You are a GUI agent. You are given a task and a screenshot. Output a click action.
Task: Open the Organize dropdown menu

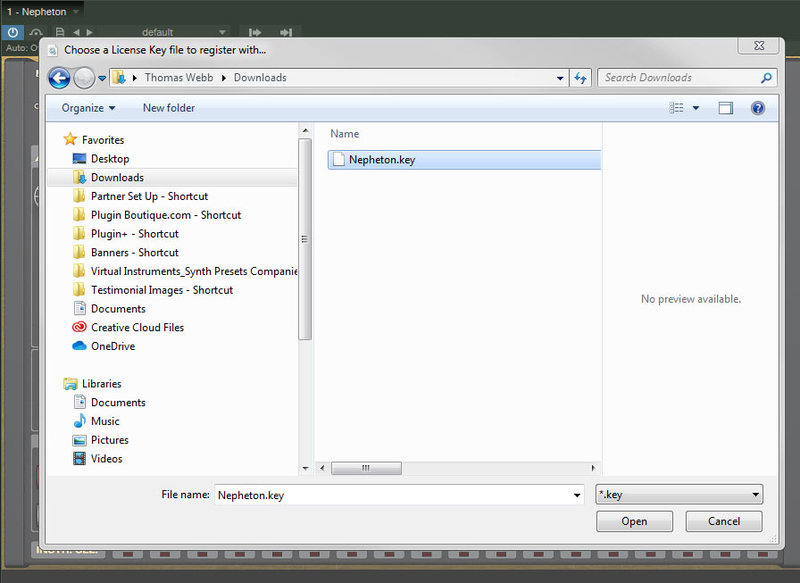pyautogui.click(x=88, y=108)
